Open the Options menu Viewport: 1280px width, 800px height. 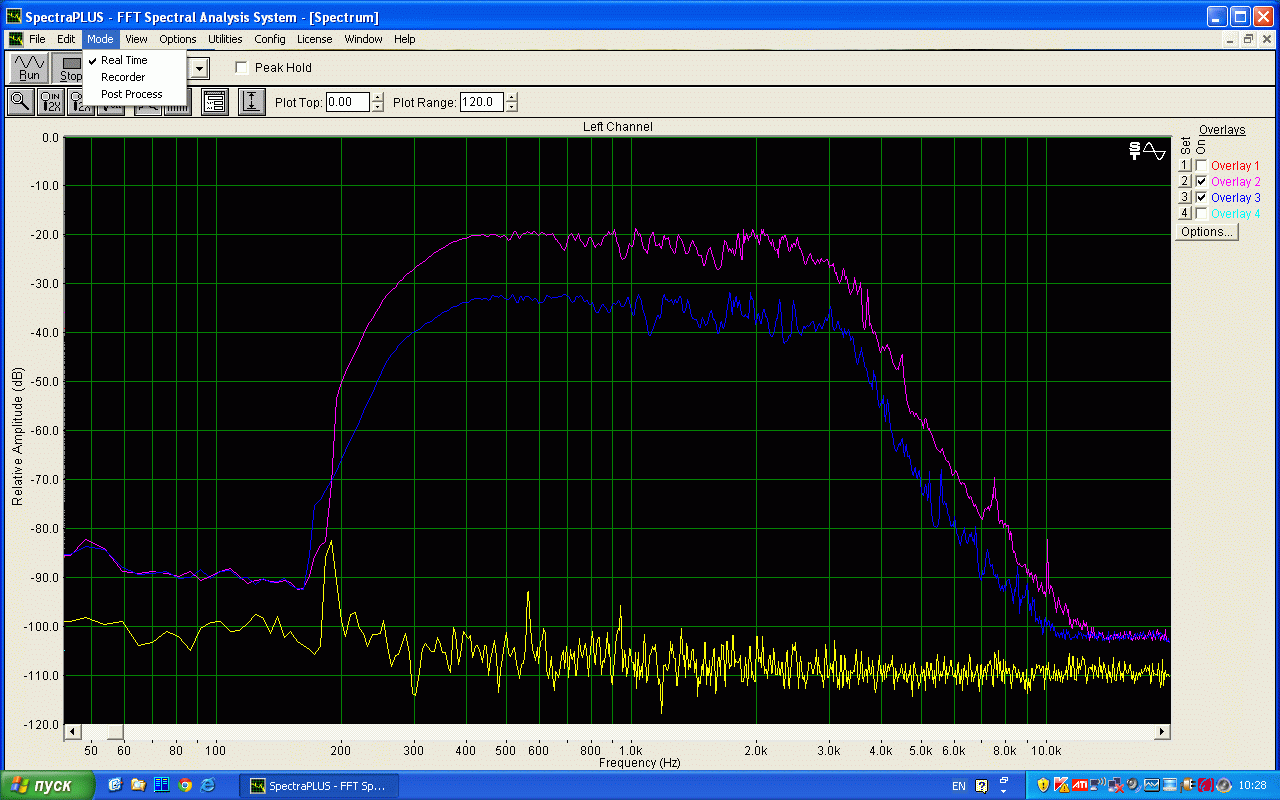click(x=178, y=39)
